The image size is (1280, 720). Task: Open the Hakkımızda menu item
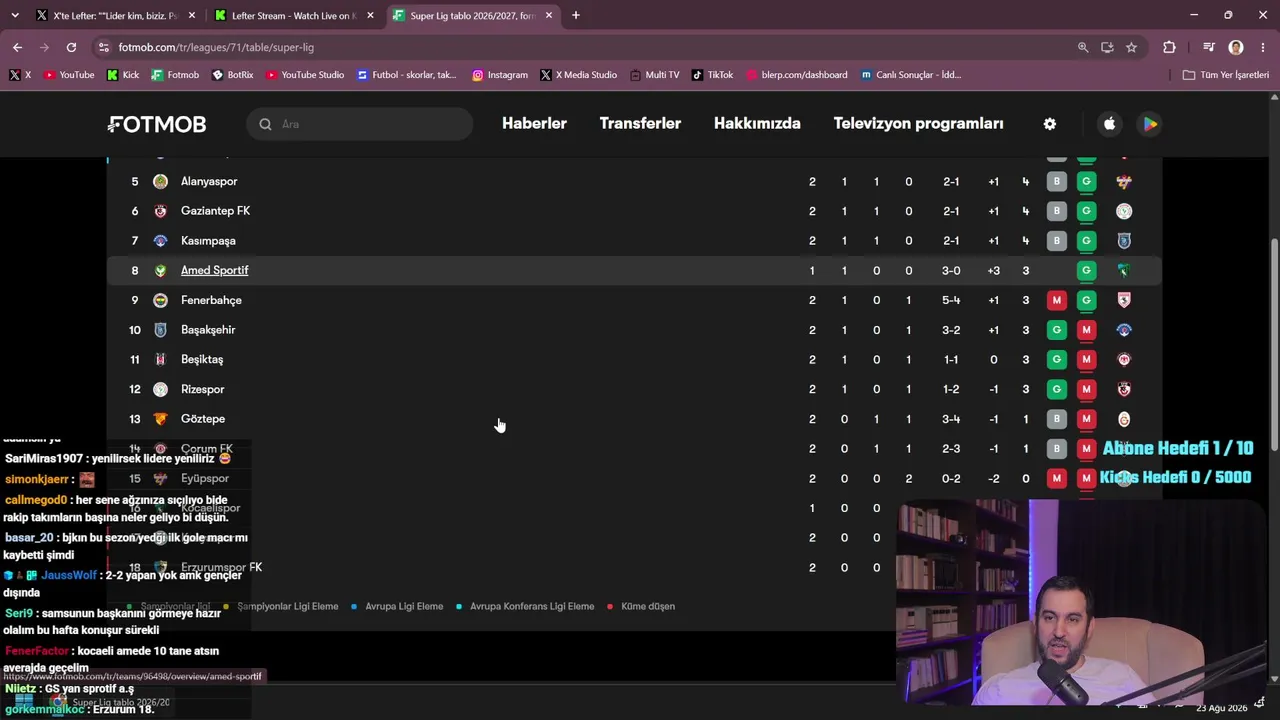tap(757, 124)
